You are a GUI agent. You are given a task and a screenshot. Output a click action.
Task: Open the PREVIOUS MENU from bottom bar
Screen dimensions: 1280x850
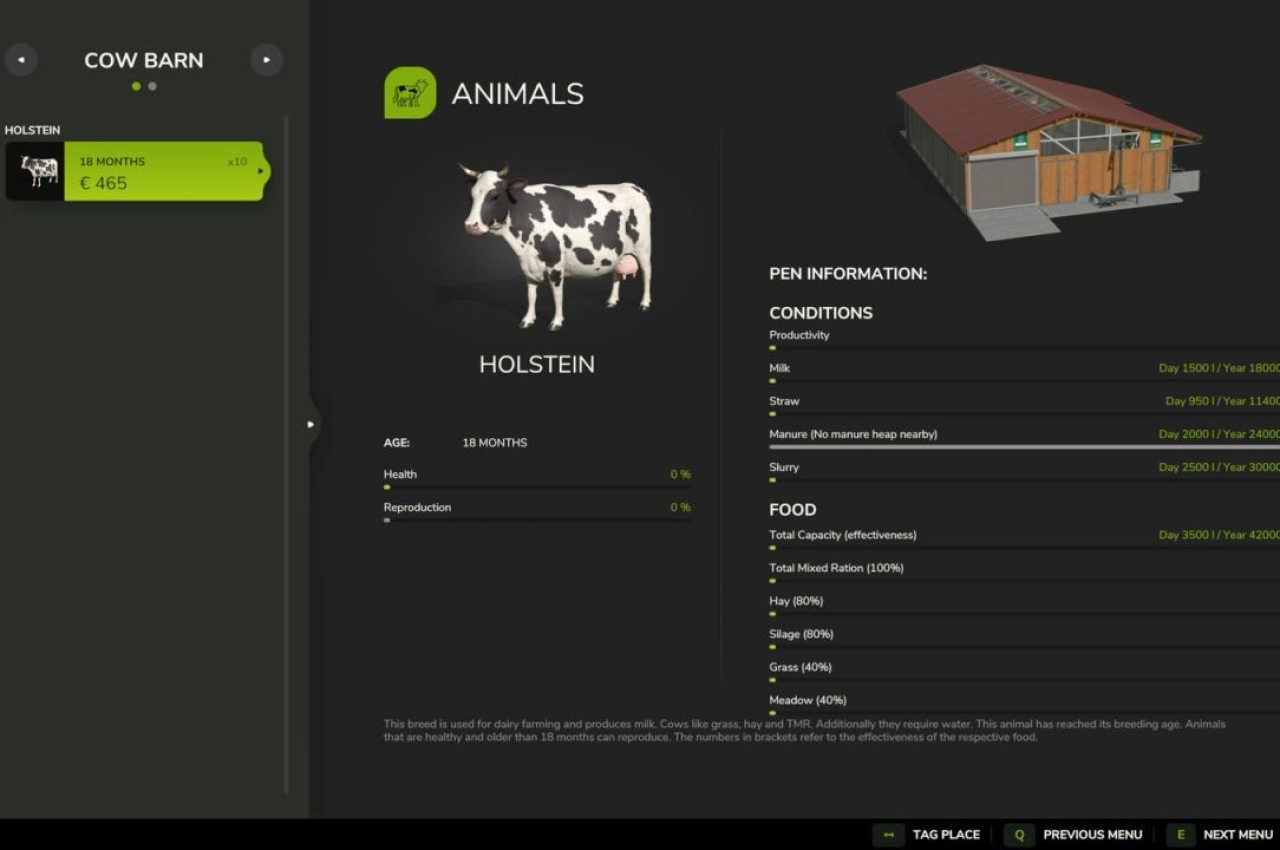(1093, 834)
